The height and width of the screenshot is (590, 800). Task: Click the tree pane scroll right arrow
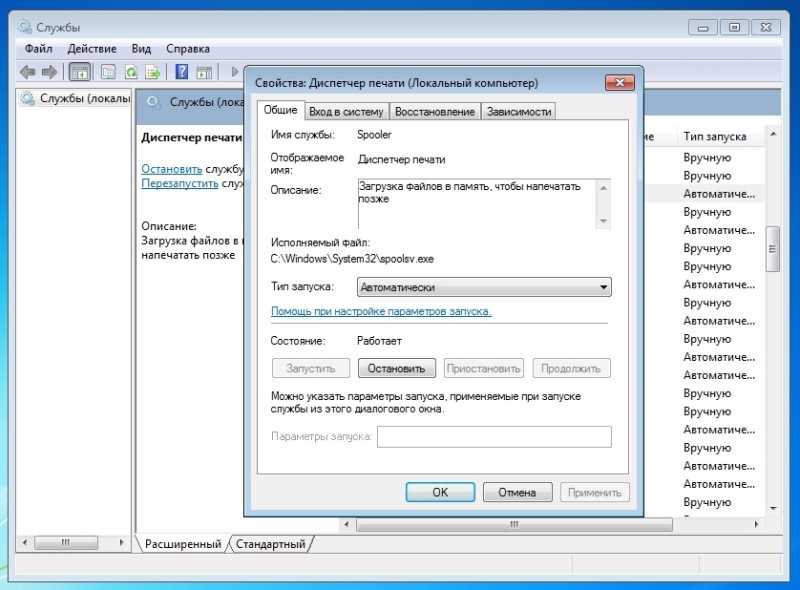coord(121,542)
